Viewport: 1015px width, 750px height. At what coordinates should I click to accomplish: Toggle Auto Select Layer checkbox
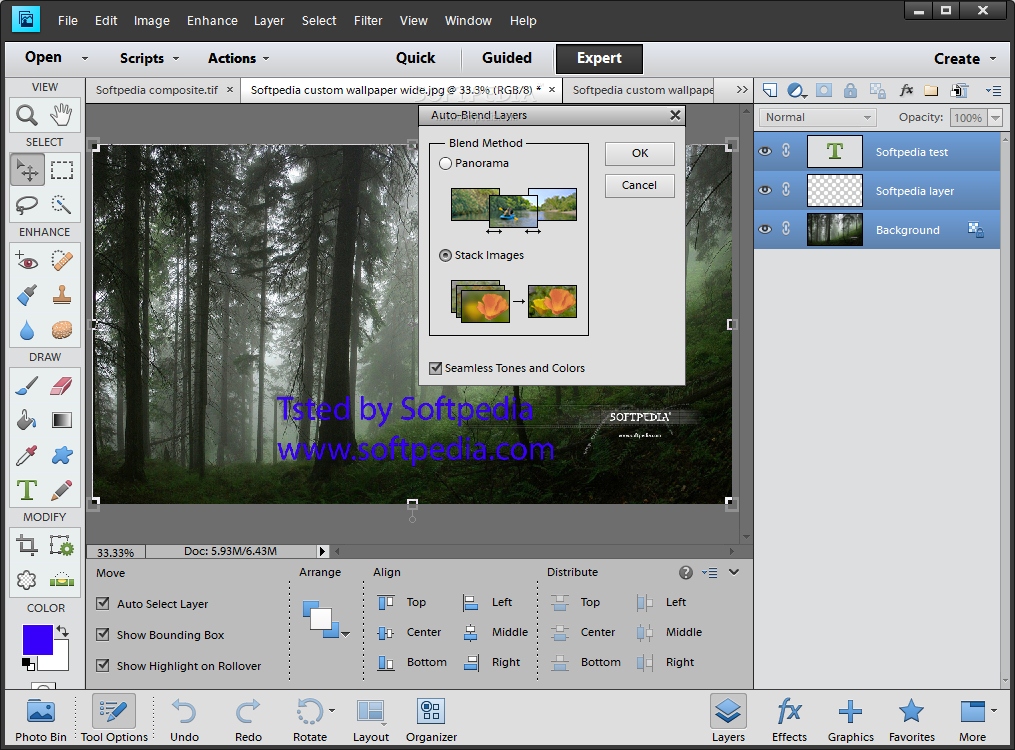coord(102,604)
